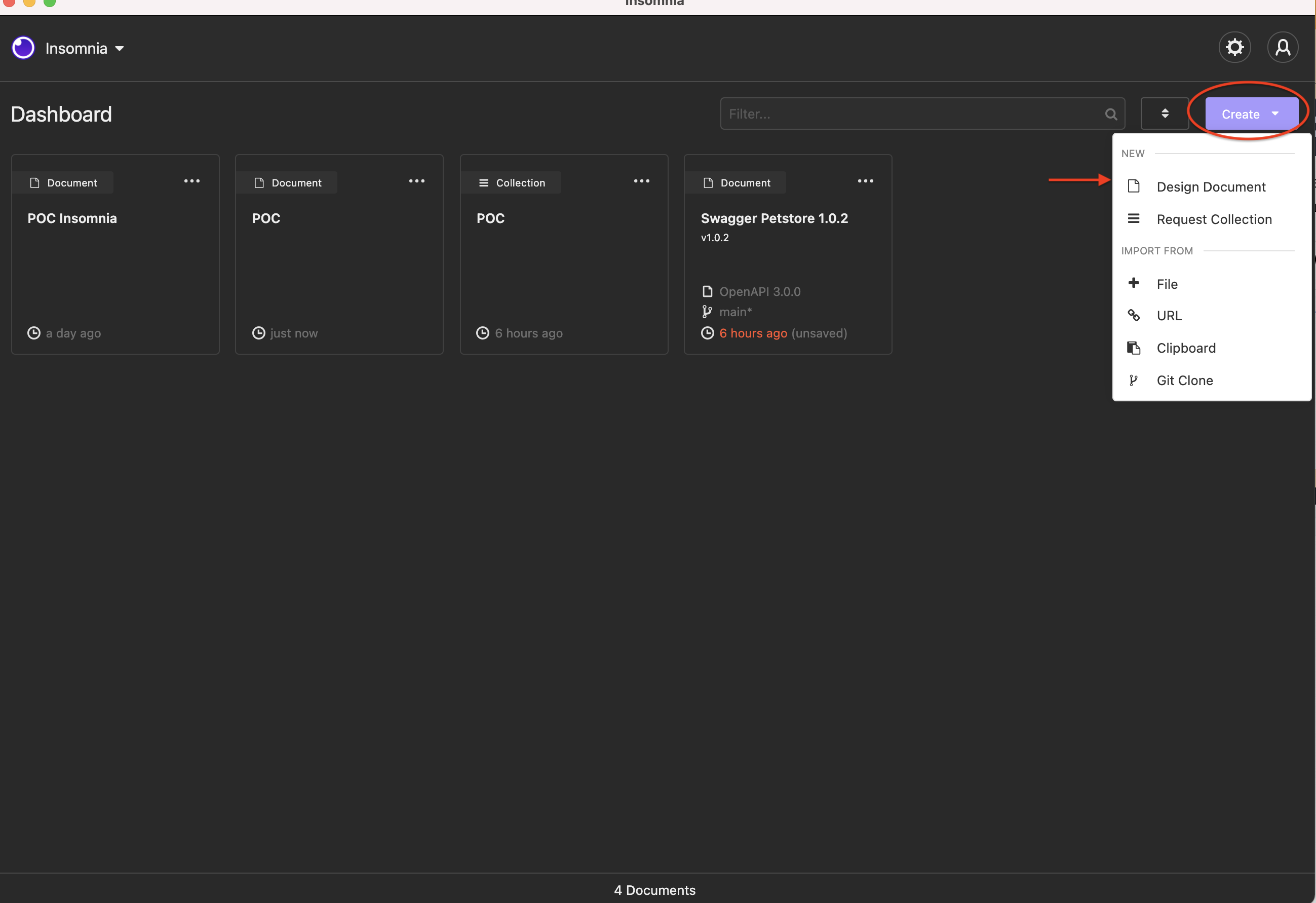Click the search magnifier in the filter bar
The image size is (1316, 903).
(1111, 114)
